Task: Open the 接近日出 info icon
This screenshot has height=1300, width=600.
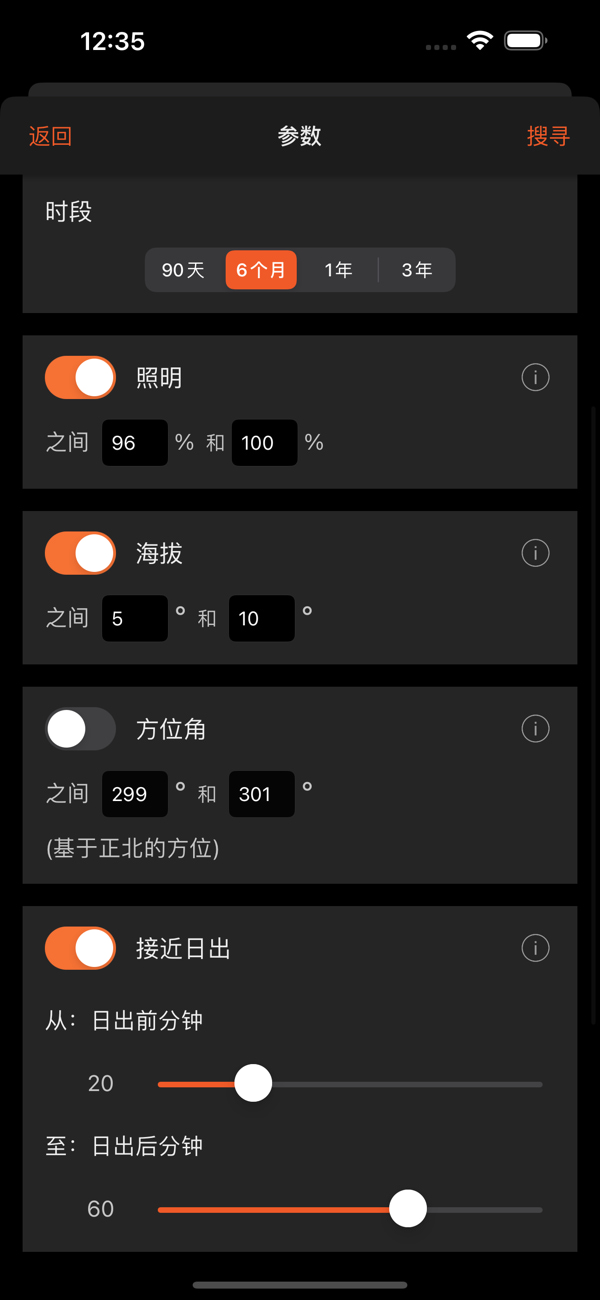Action: [535, 948]
